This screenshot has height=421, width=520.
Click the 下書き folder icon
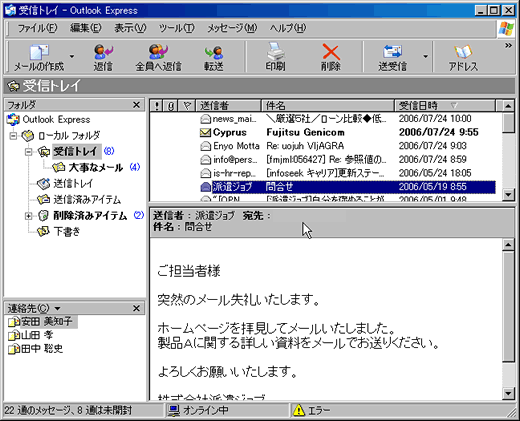point(44,232)
